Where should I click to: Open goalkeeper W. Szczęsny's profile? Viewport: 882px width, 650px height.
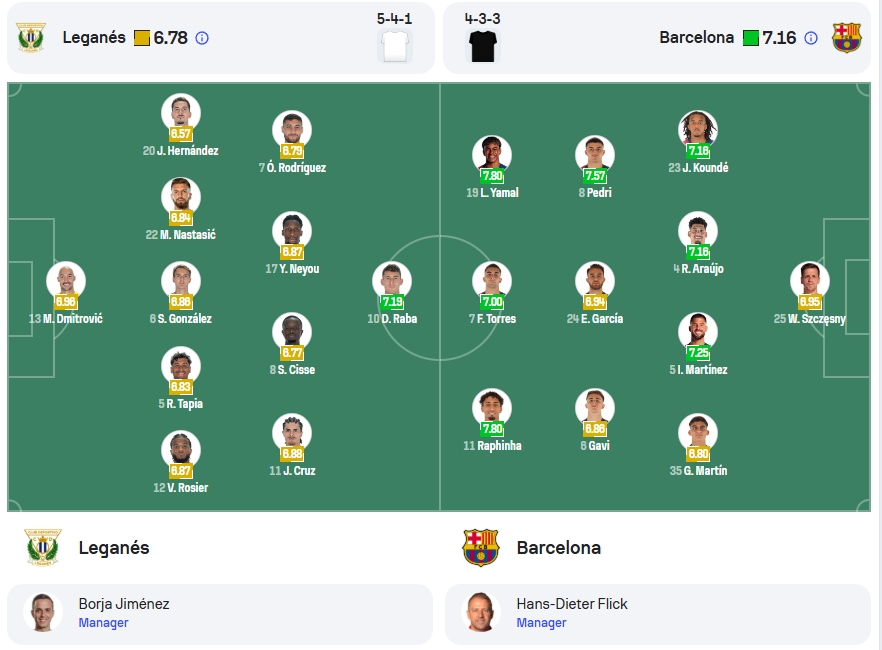(809, 294)
